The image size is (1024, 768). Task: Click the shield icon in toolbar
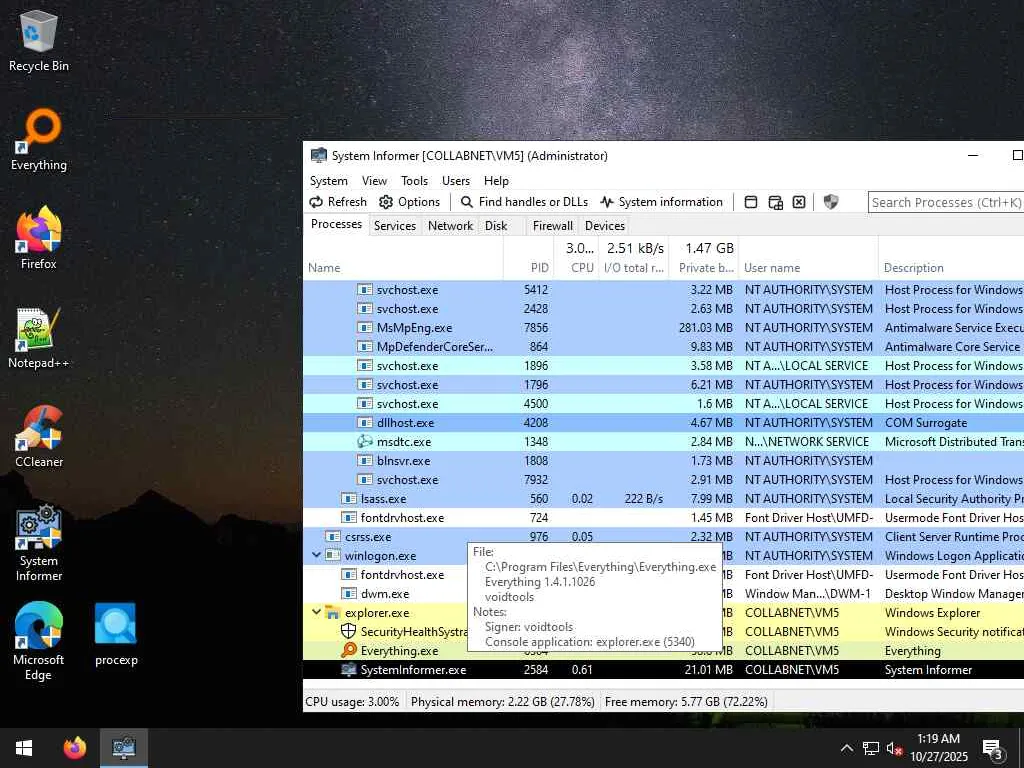click(x=831, y=202)
